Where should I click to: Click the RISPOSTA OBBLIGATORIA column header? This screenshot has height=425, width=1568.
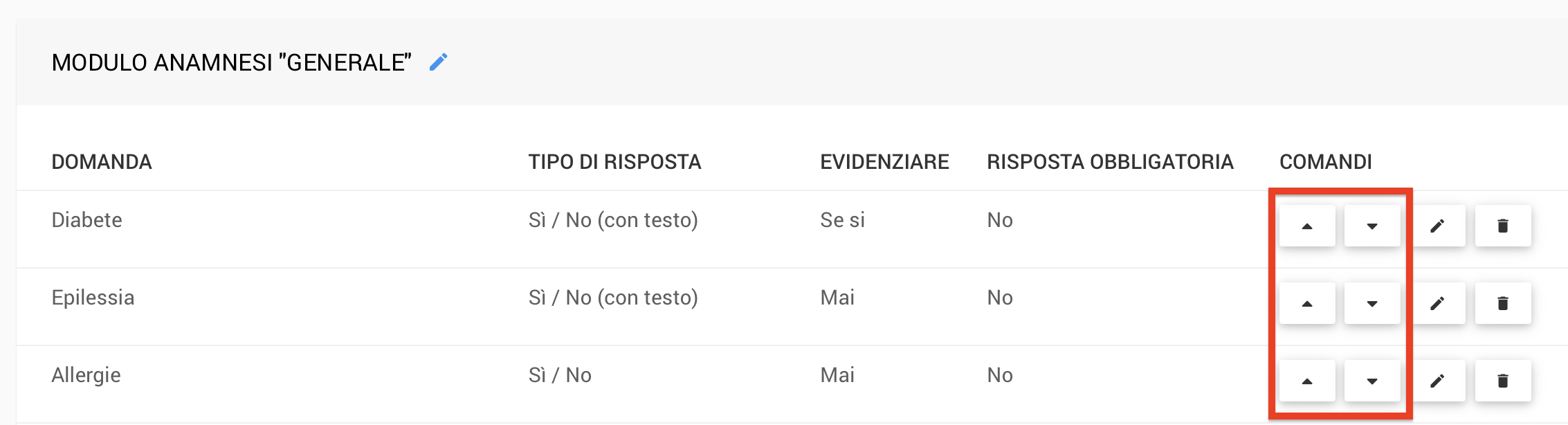(x=1110, y=162)
